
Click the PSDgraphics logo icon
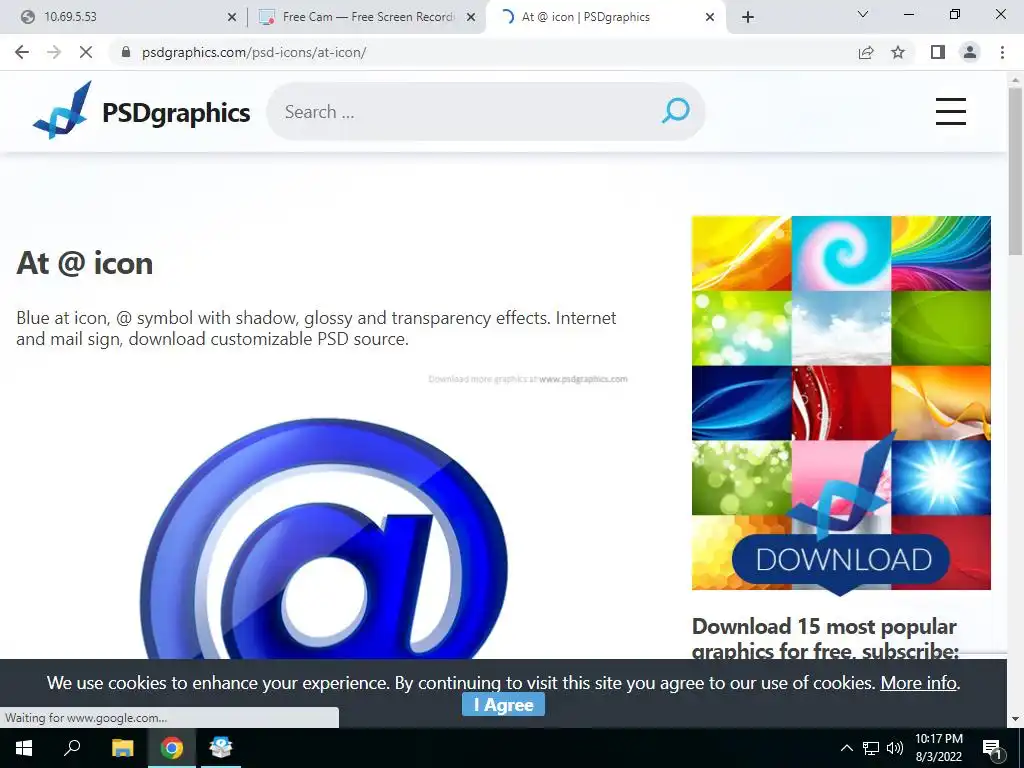[63, 110]
